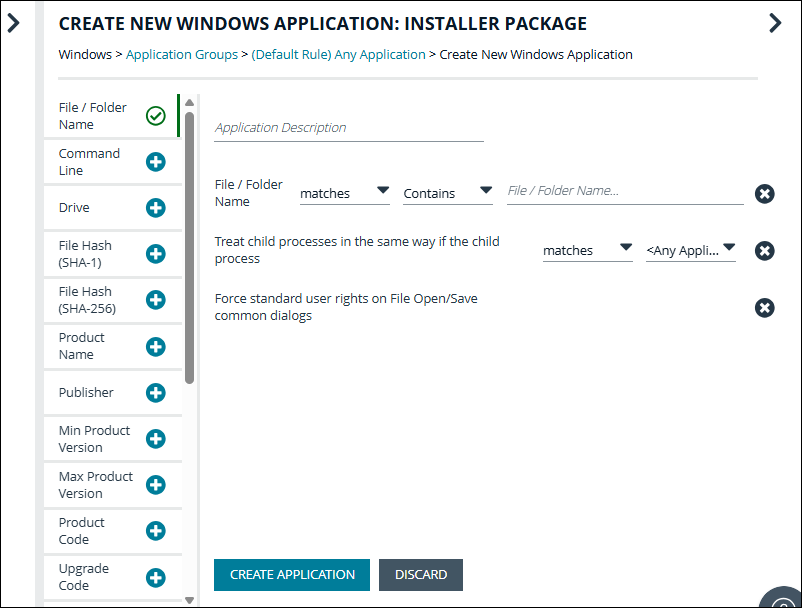Screen dimensions: 802x608
Task: Open the Contains dropdown
Action: 447,192
